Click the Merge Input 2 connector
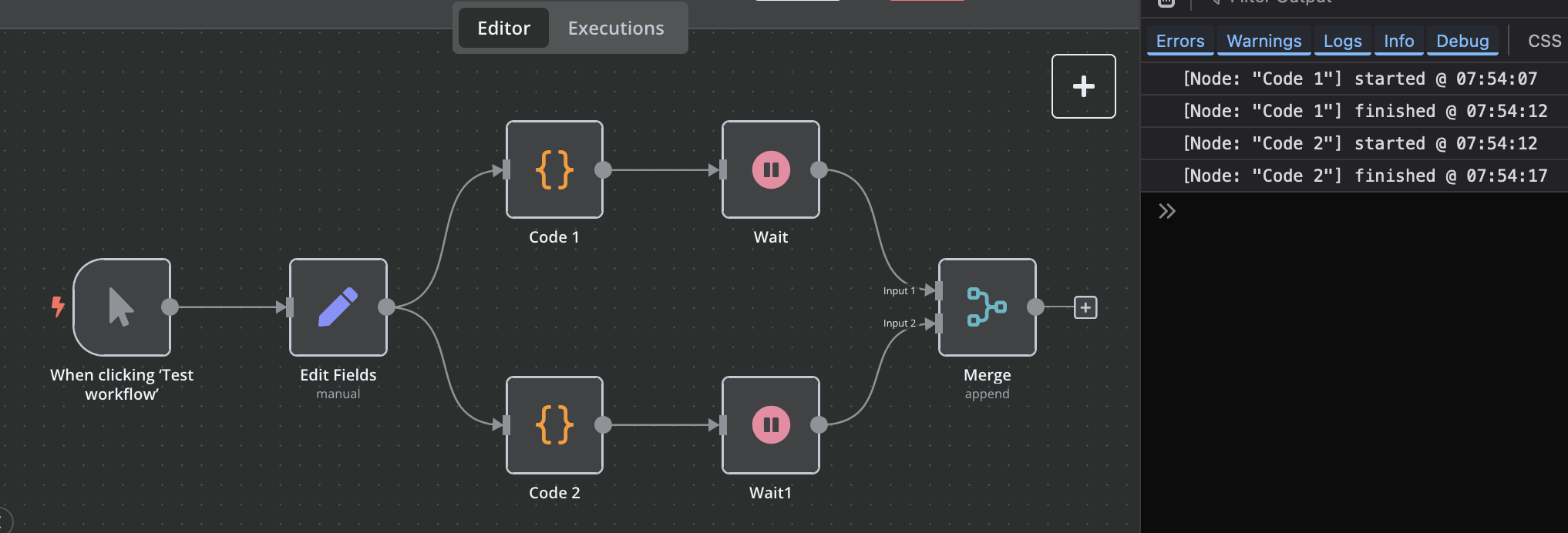The image size is (1568, 533). pyautogui.click(x=939, y=323)
